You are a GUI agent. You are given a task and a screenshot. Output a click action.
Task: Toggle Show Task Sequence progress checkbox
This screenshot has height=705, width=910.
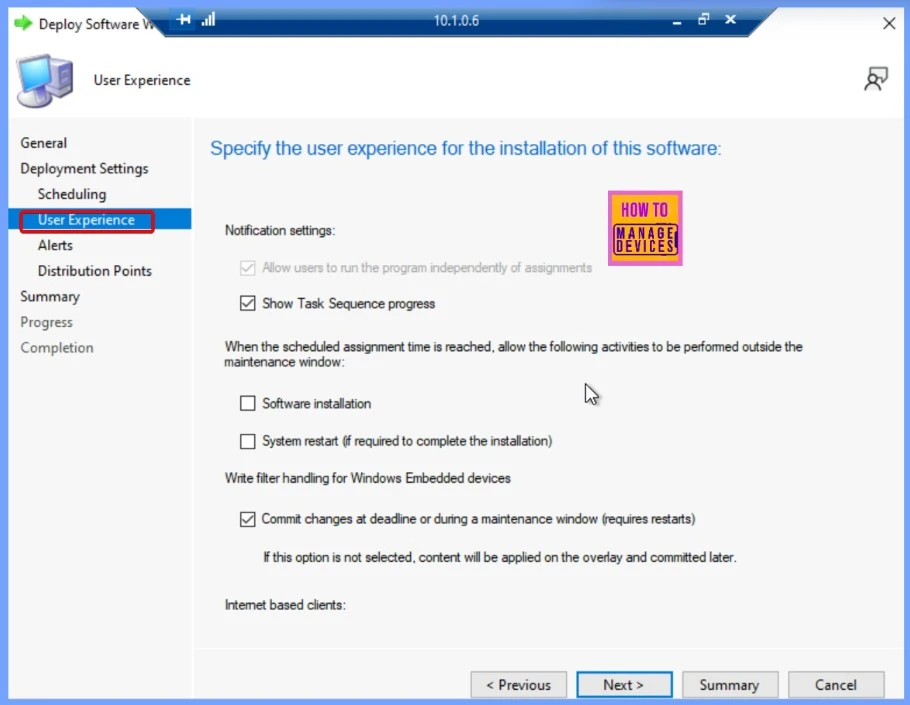coord(248,303)
